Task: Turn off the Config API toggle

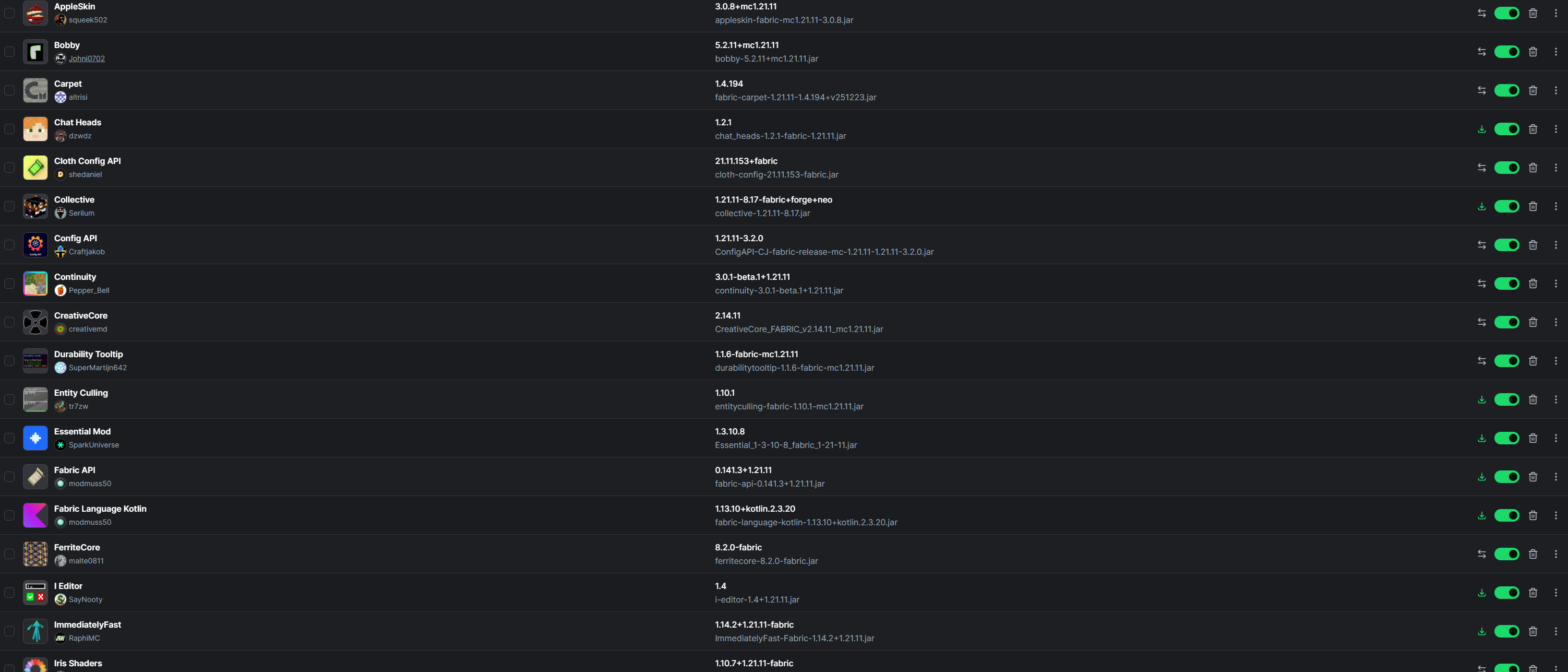Action: tap(1506, 245)
